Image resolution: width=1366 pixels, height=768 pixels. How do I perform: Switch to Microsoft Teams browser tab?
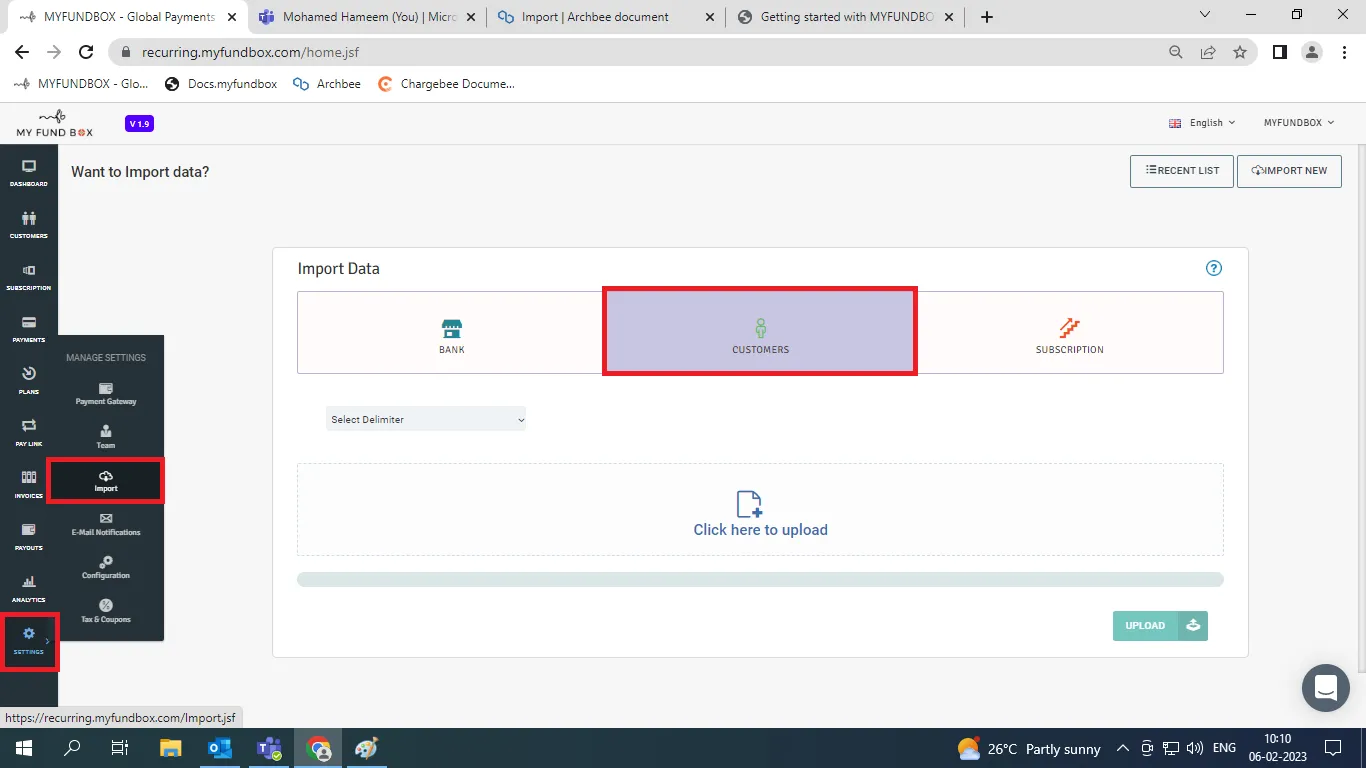pyautogui.click(x=368, y=17)
